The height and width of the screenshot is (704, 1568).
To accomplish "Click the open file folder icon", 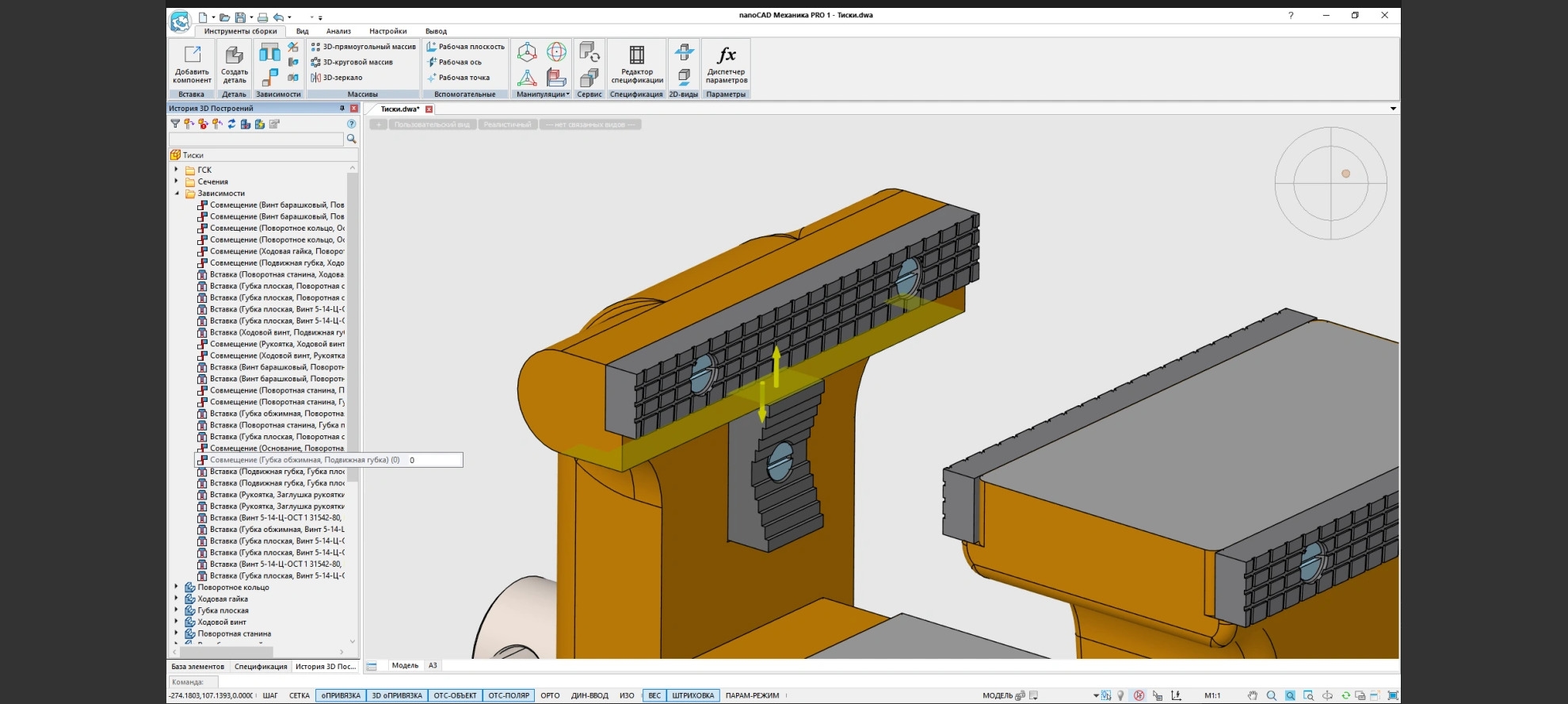I will point(224,17).
